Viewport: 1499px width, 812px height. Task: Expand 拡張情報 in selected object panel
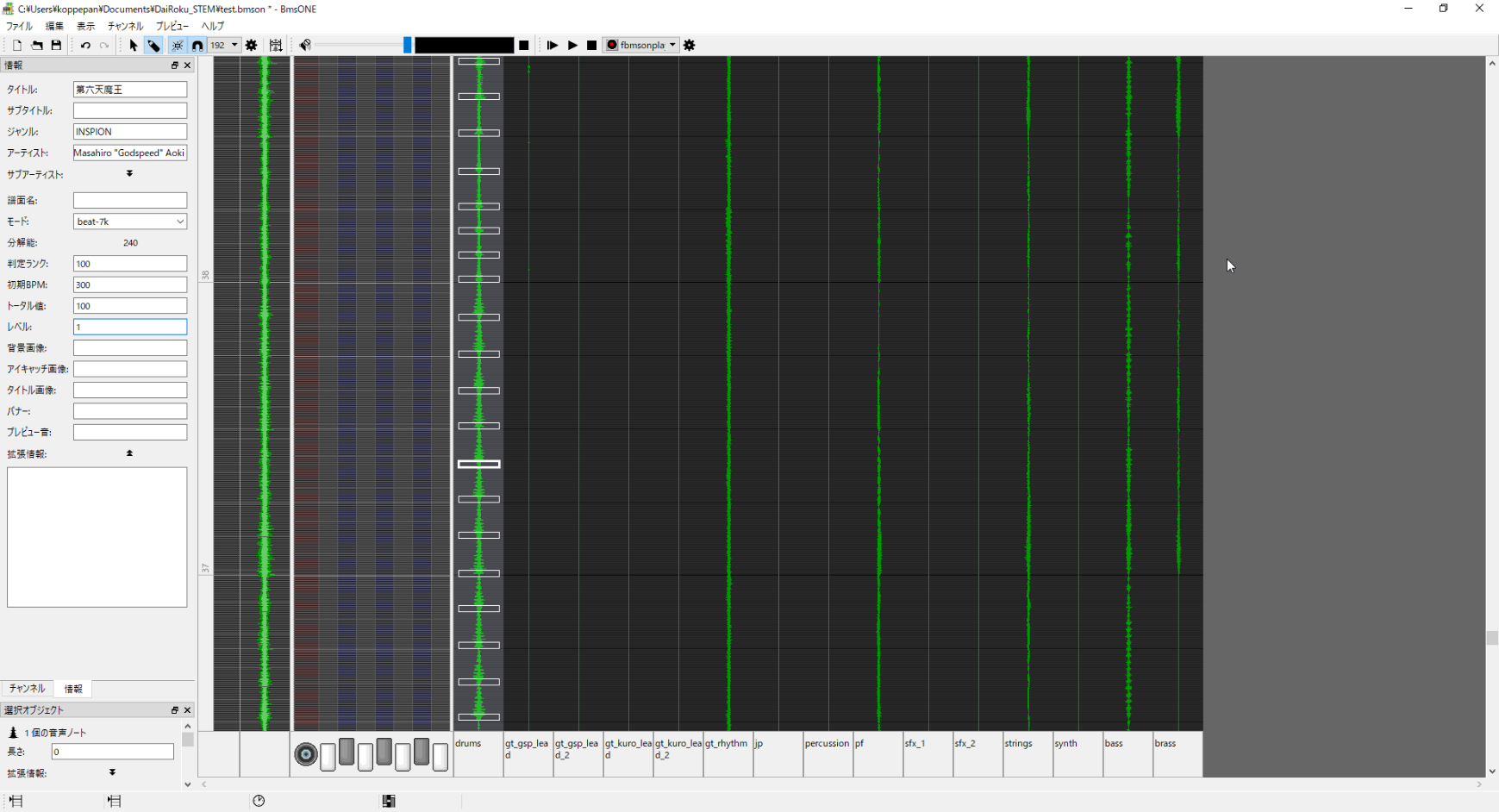112,773
